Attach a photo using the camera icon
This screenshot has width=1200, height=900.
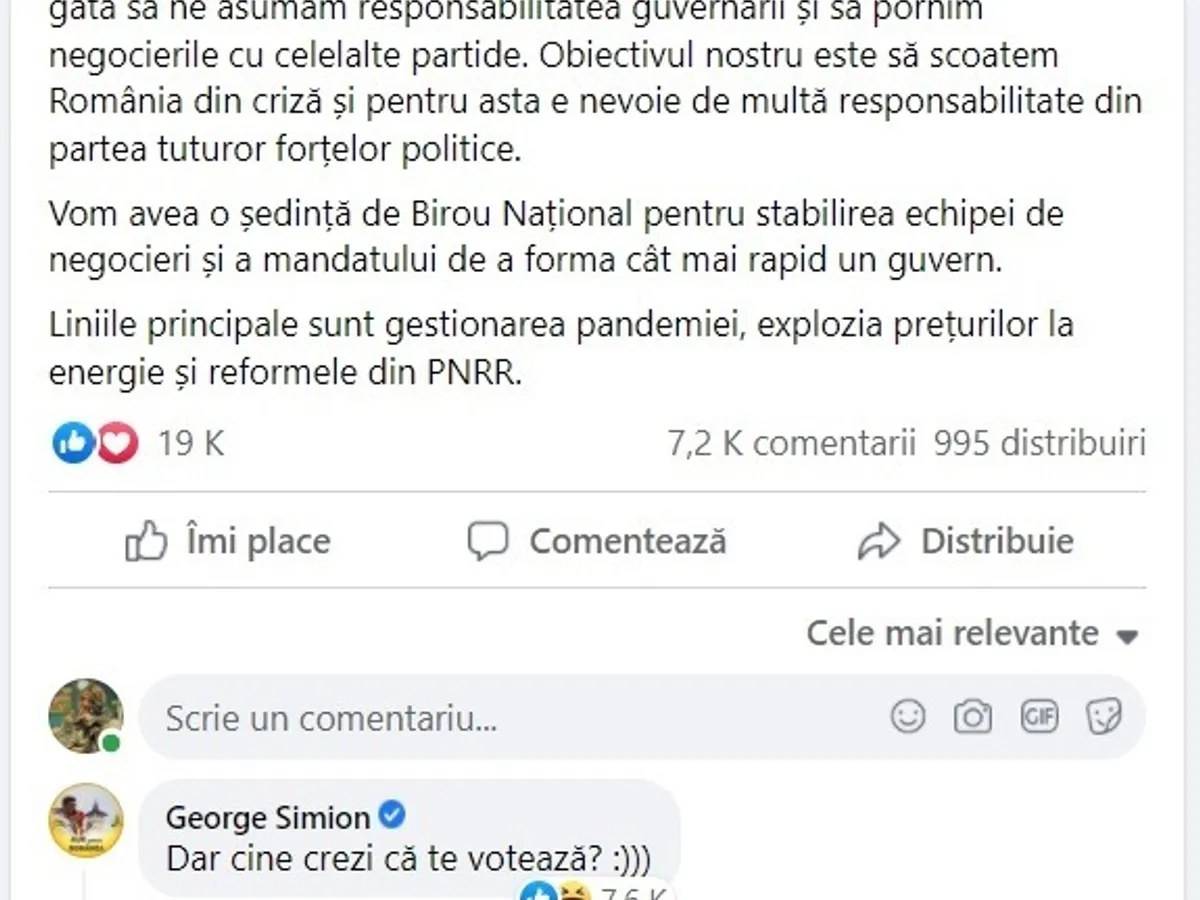(972, 716)
